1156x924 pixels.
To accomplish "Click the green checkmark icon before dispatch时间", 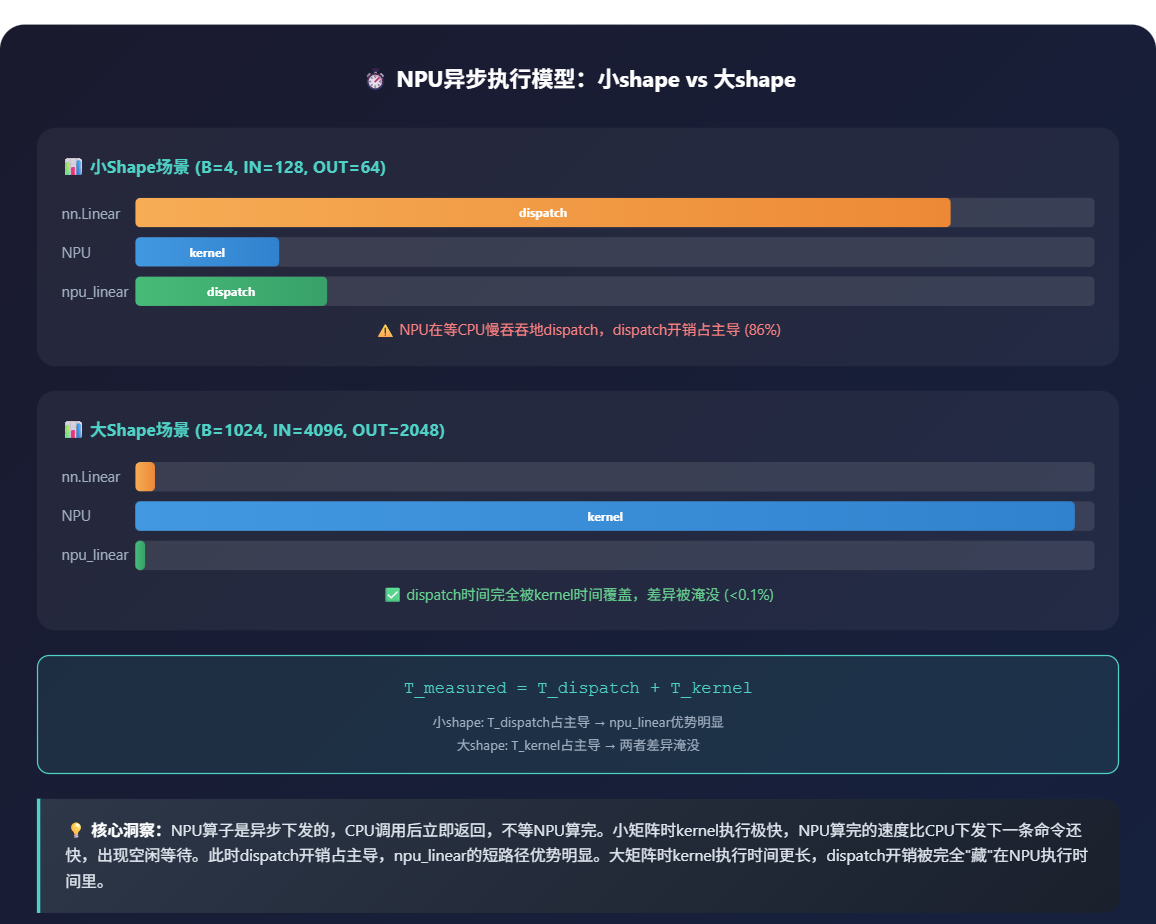I will click(392, 594).
